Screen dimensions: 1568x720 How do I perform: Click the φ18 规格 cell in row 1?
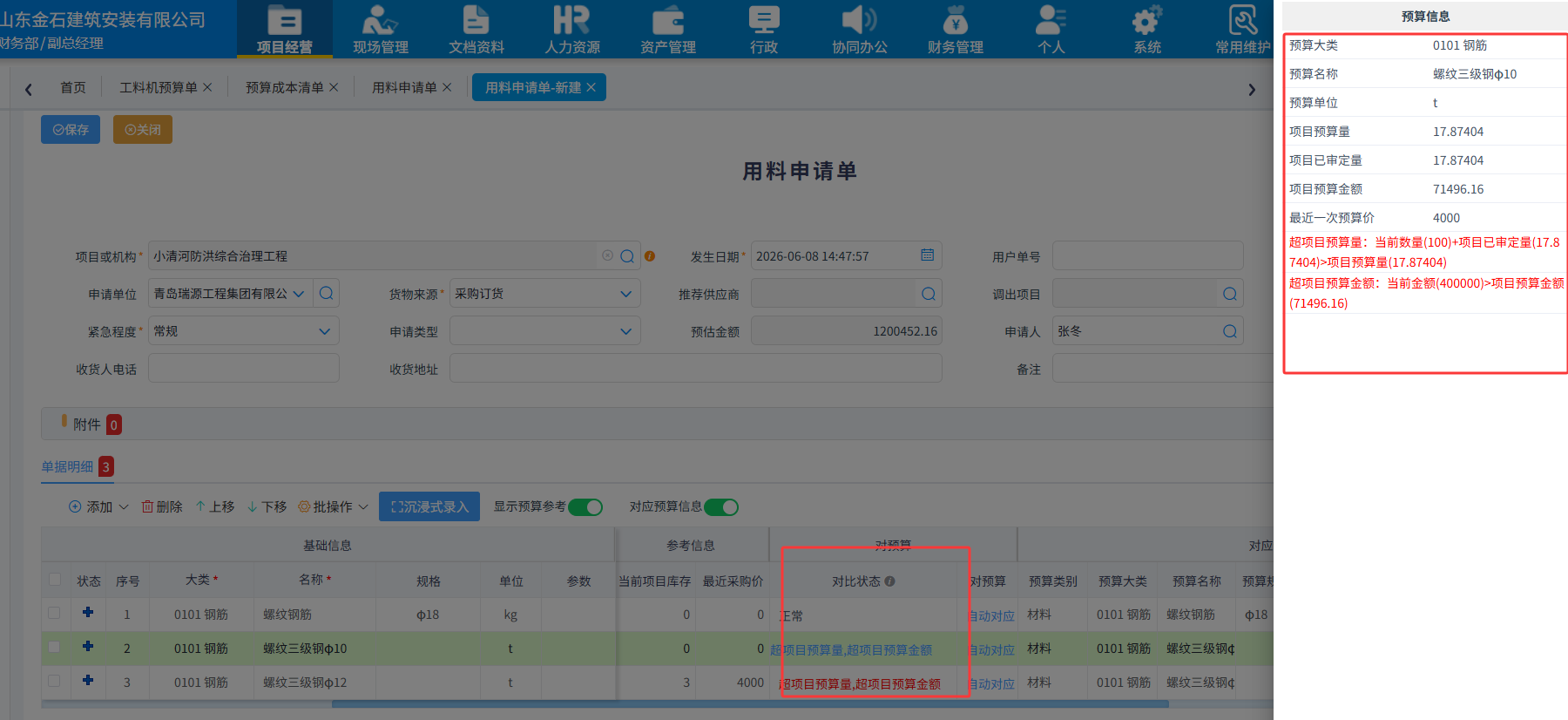(x=428, y=615)
